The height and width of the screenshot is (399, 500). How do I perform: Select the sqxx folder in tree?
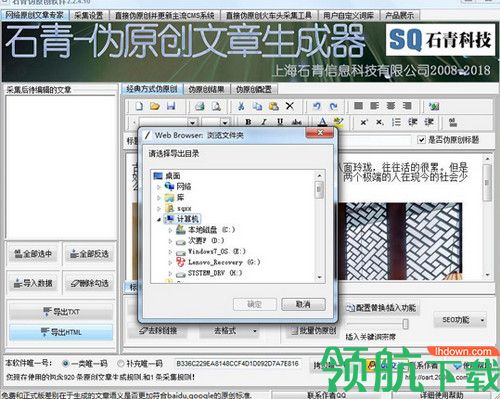(x=184, y=208)
